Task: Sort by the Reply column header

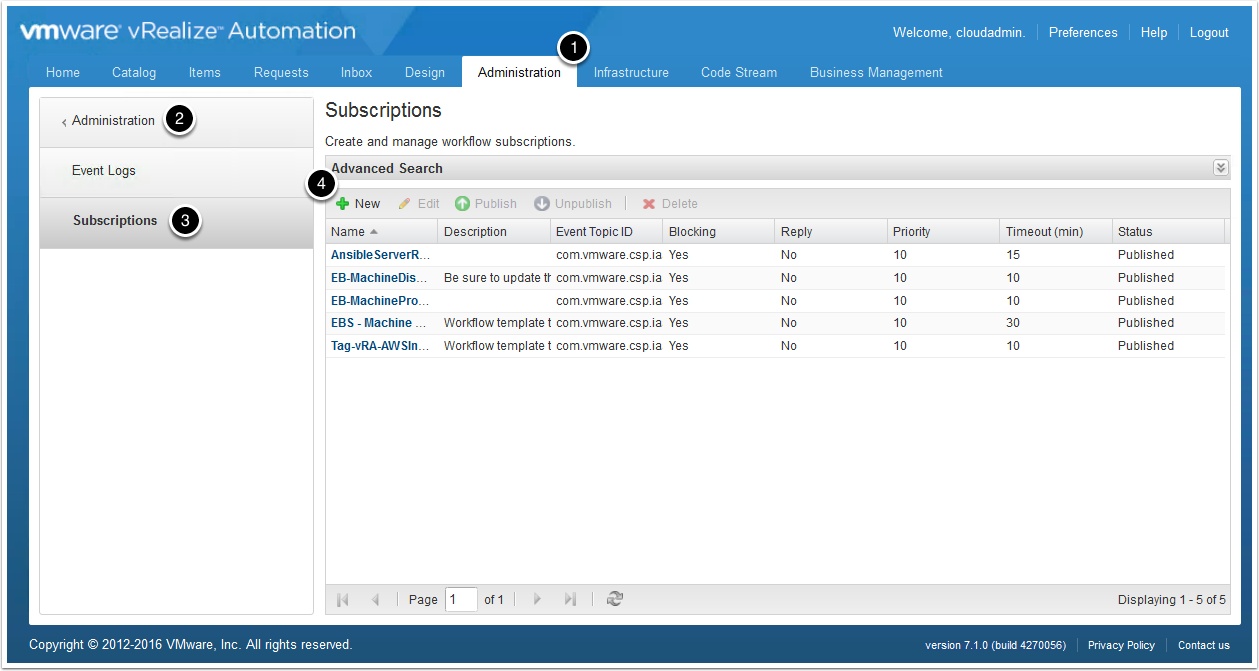Action: (831, 232)
